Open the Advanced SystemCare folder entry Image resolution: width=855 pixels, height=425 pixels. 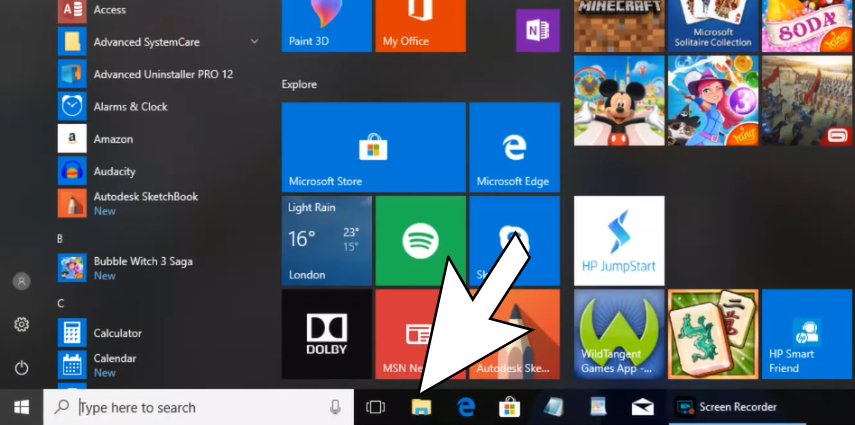pyautogui.click(x=158, y=42)
